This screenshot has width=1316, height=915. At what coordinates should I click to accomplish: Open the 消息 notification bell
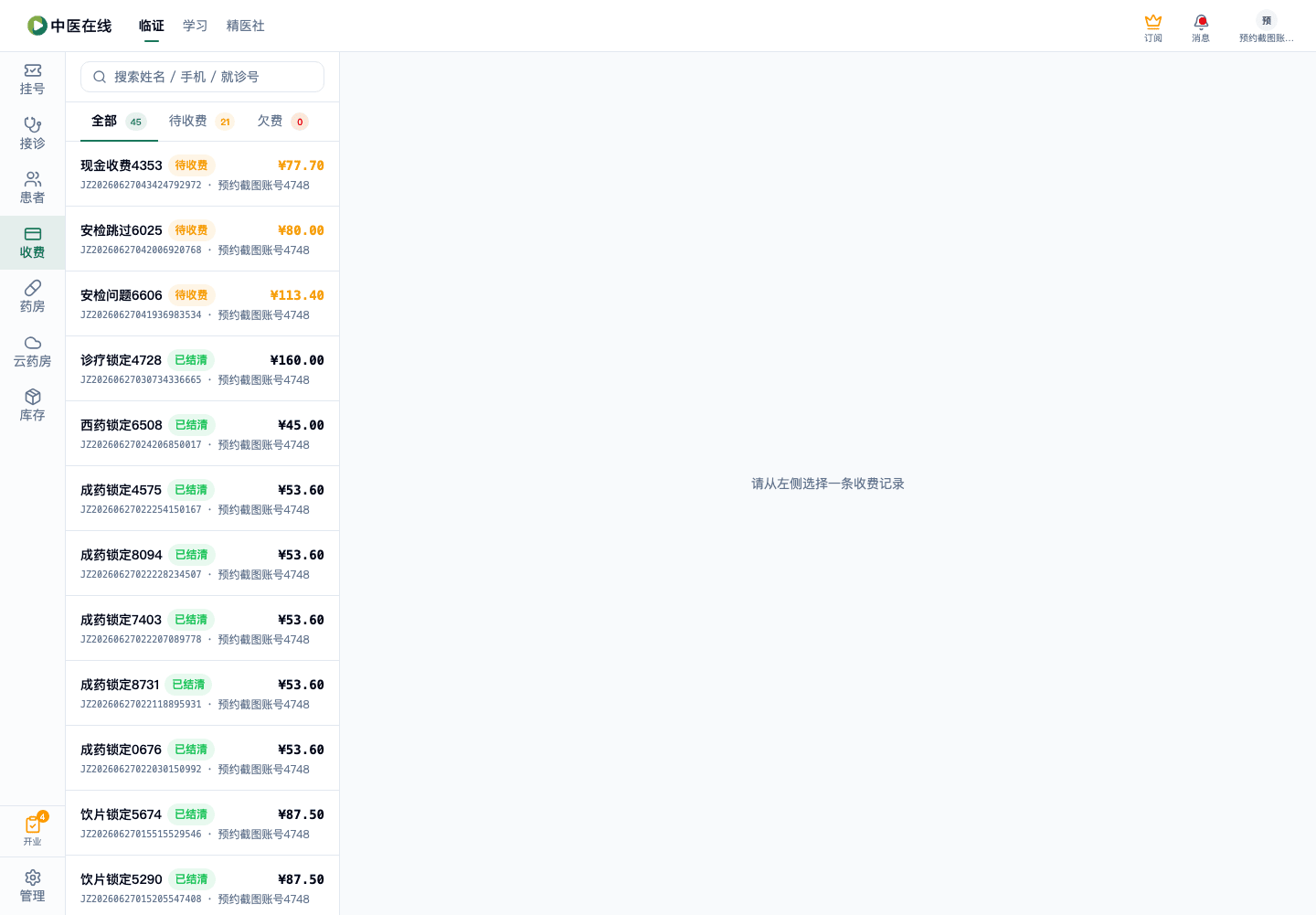tap(1201, 21)
